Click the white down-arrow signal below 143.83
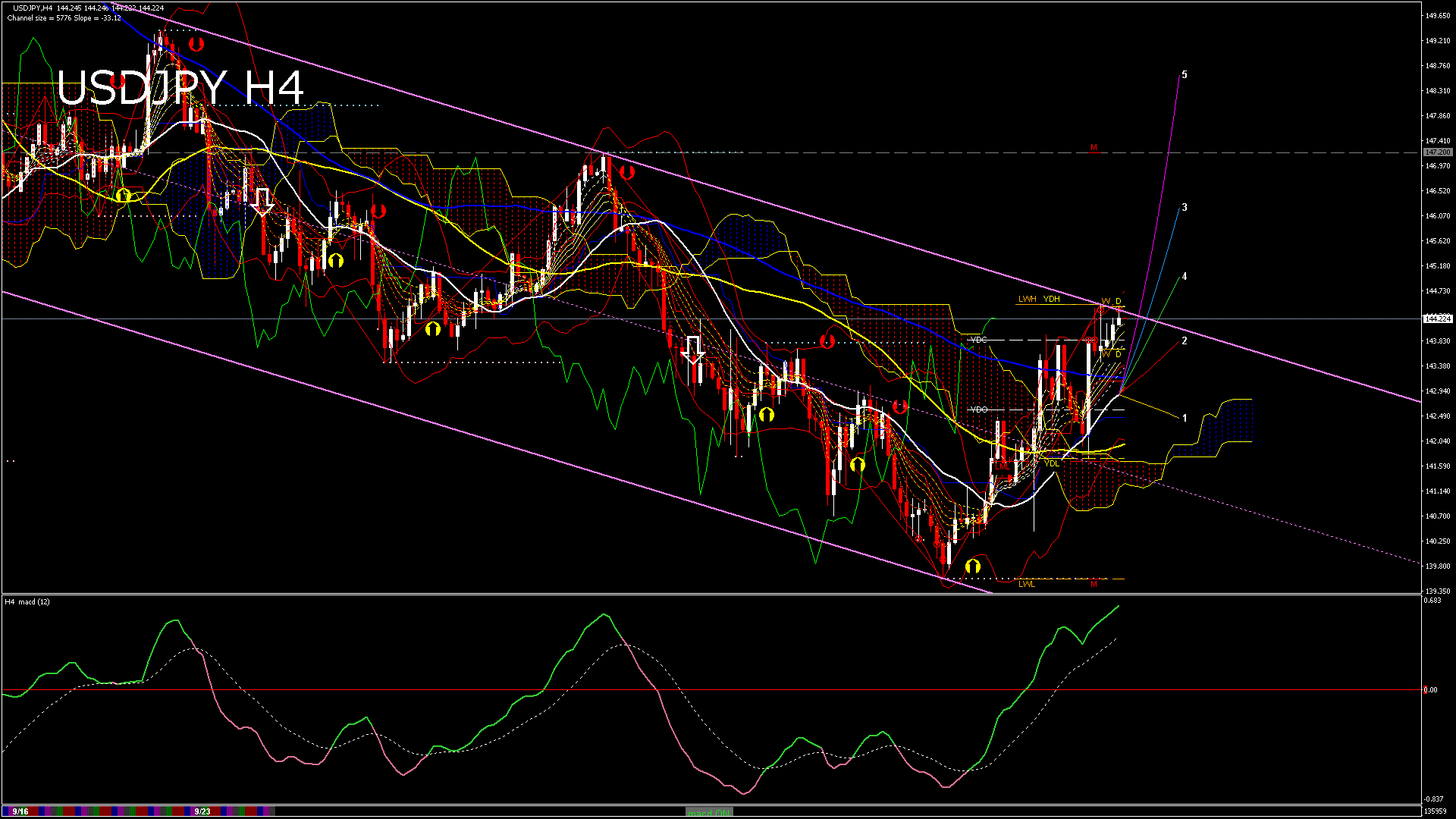The image size is (1456, 819). pos(693,350)
